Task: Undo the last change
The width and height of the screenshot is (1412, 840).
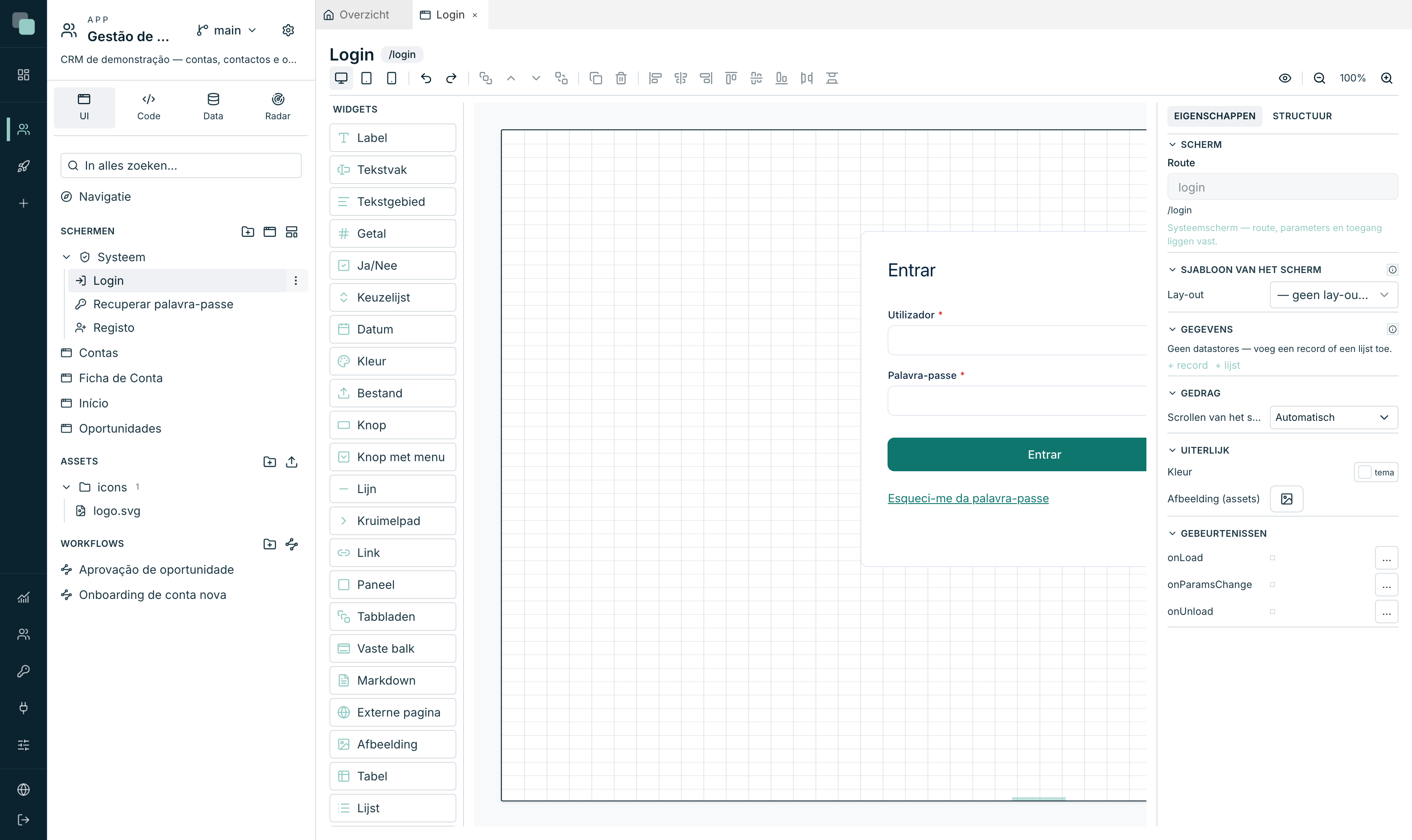Action: (426, 78)
